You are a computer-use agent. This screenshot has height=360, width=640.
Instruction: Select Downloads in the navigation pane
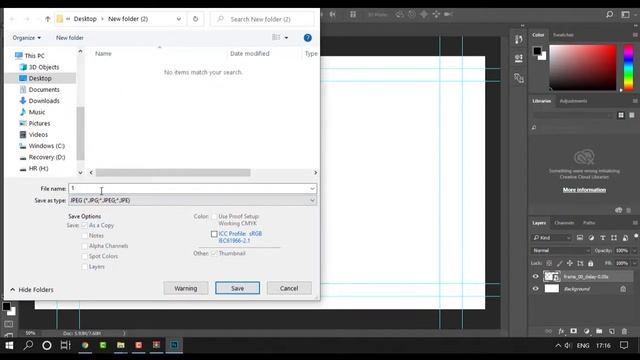pos(44,101)
